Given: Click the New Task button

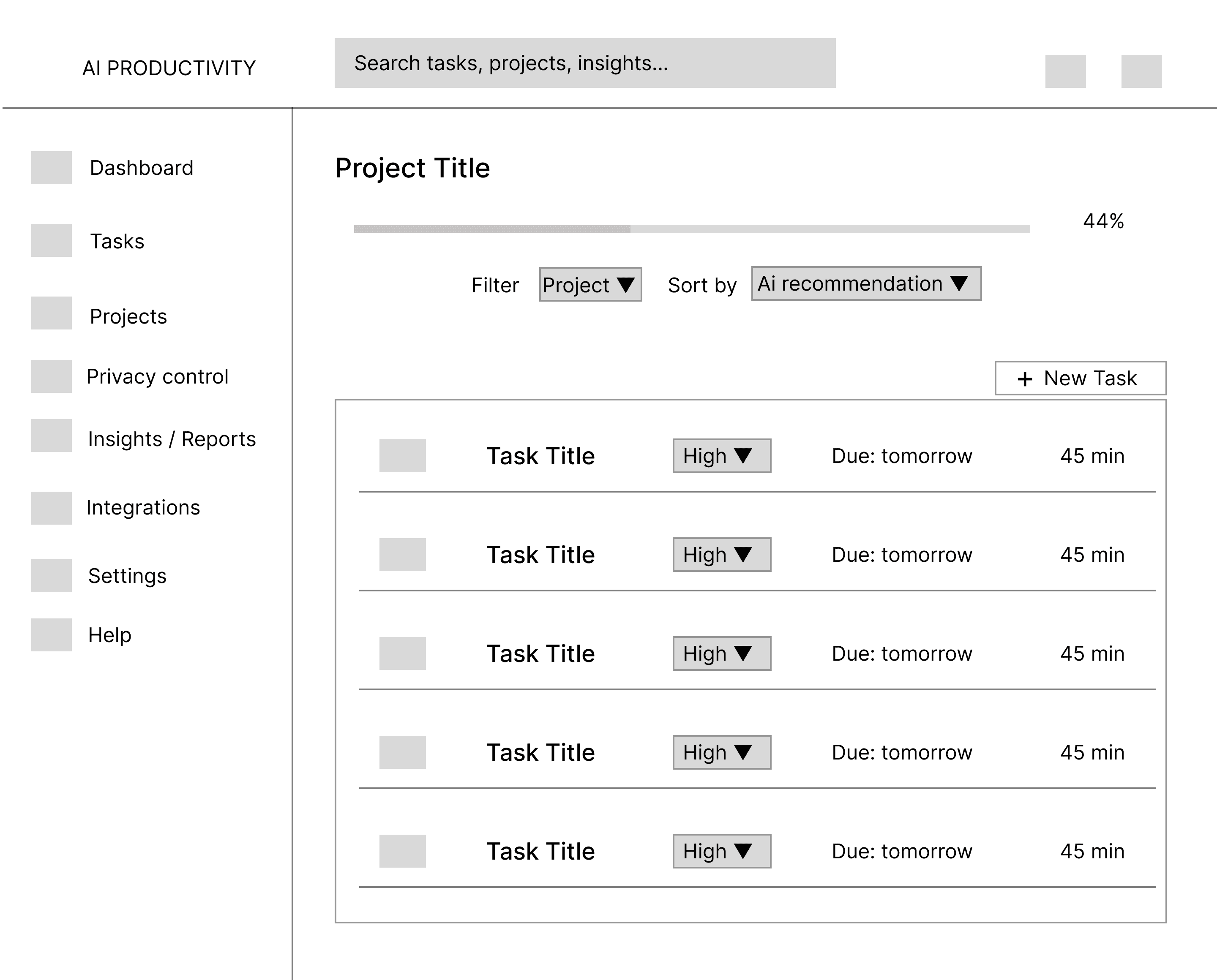Looking at the screenshot, I should click(1081, 378).
